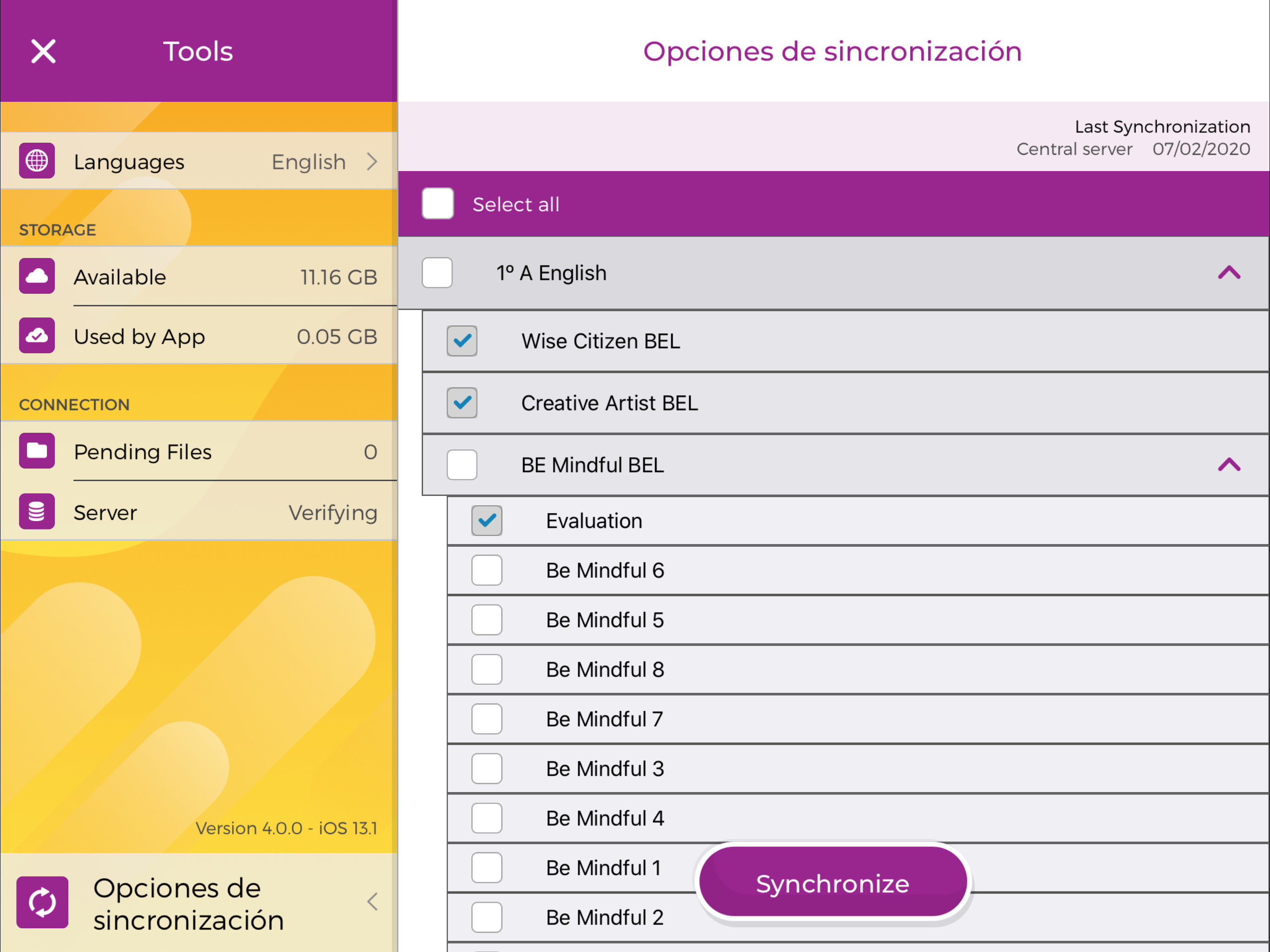This screenshot has height=952, width=1270.
Task: Click the Available storage cloud icon
Action: (x=37, y=276)
